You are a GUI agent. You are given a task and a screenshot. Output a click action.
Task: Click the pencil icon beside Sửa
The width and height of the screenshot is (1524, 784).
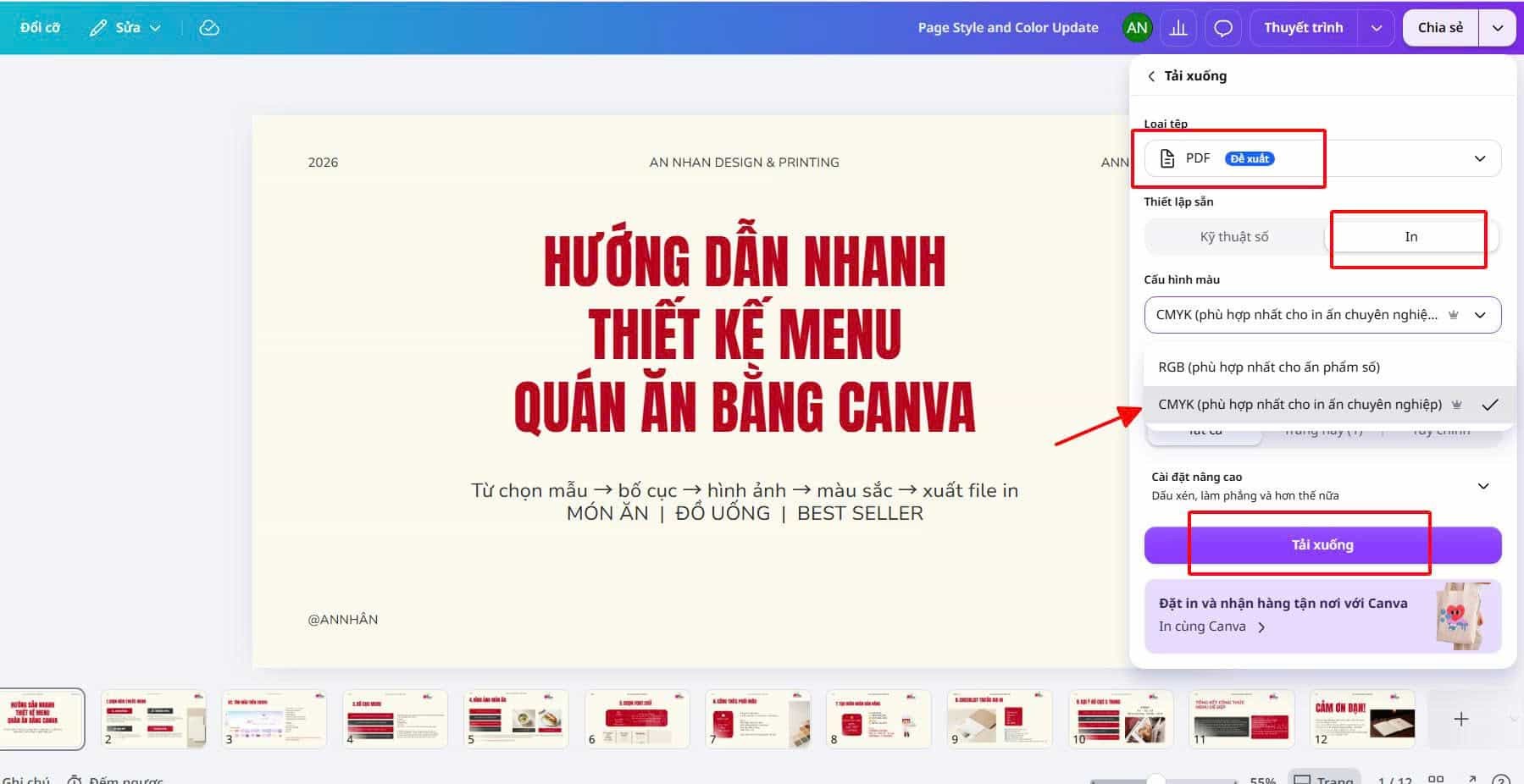coord(98,28)
